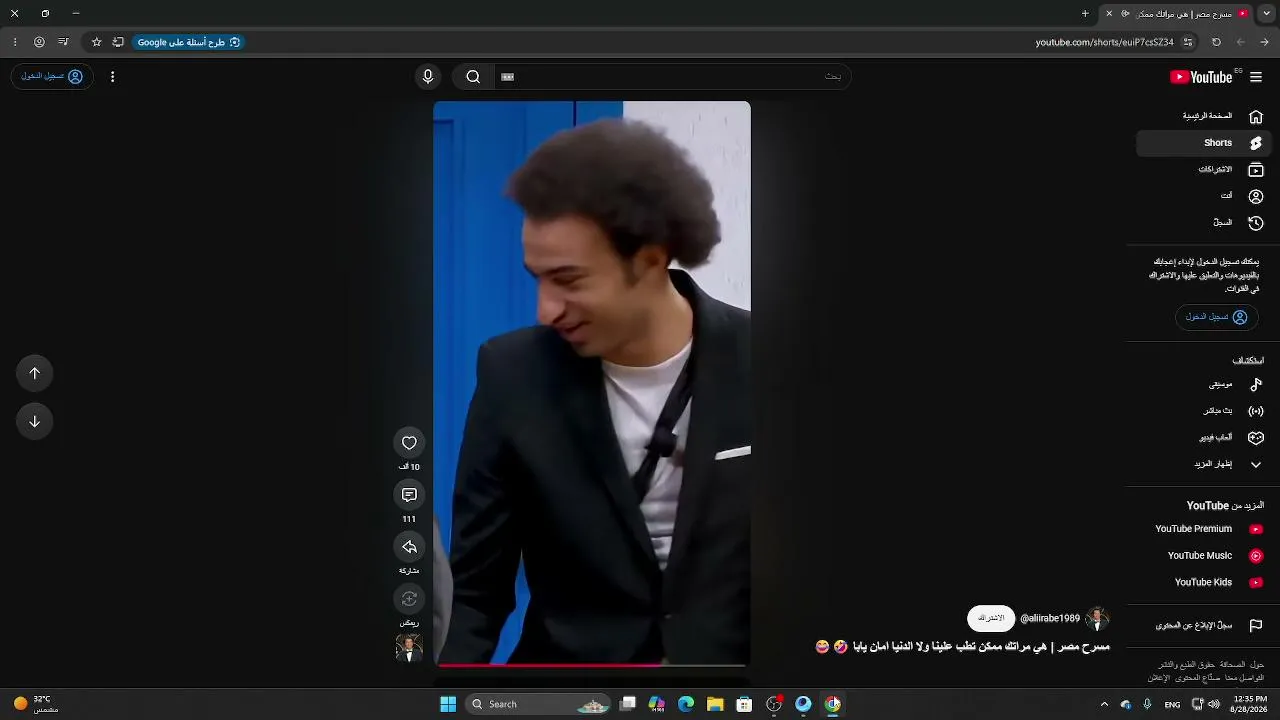The height and width of the screenshot is (720, 1280).
Task: Expand Show more in the sidebar
Action: 1203,464
